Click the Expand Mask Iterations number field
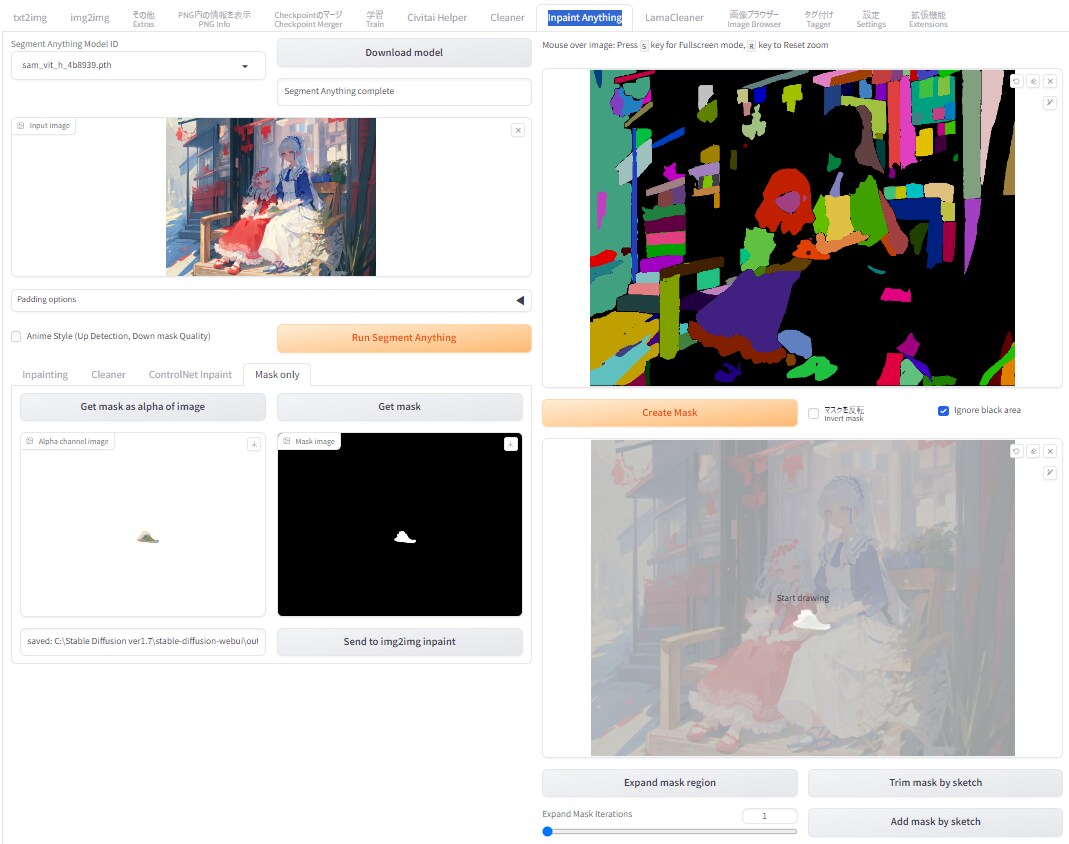This screenshot has width=1069, height=844. pyautogui.click(x=769, y=816)
